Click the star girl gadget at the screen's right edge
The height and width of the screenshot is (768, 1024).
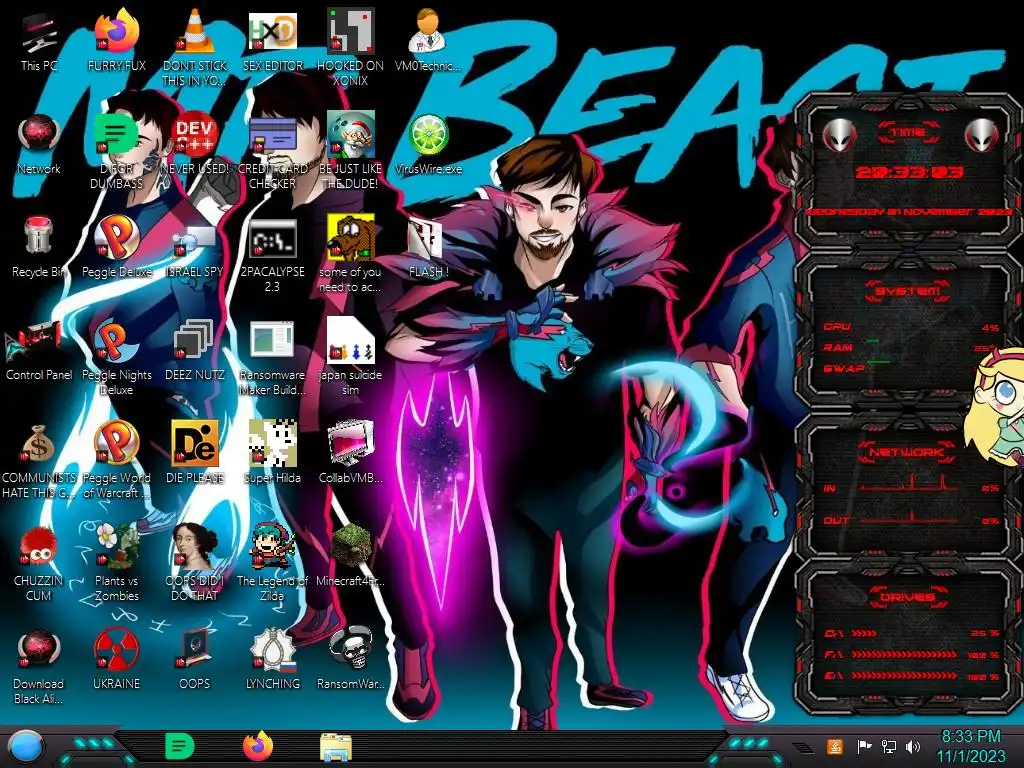995,408
